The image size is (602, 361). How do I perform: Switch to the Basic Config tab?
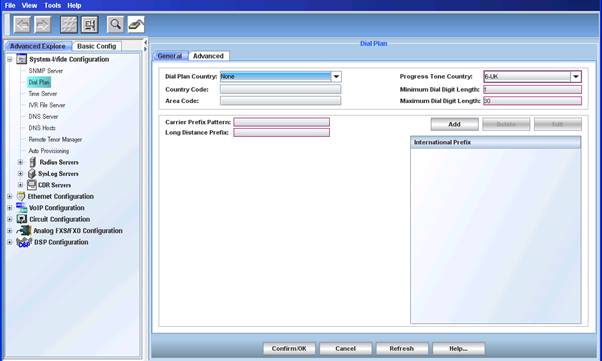97,46
